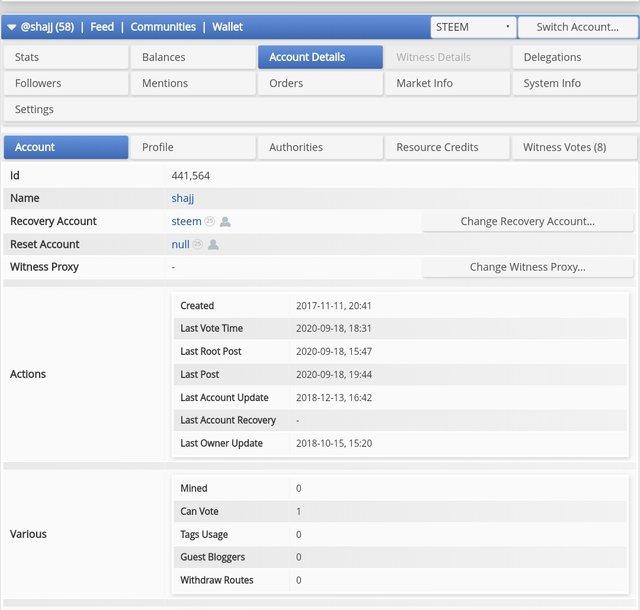Open the Mentions tab
This screenshot has height=610, width=640.
pos(193,83)
